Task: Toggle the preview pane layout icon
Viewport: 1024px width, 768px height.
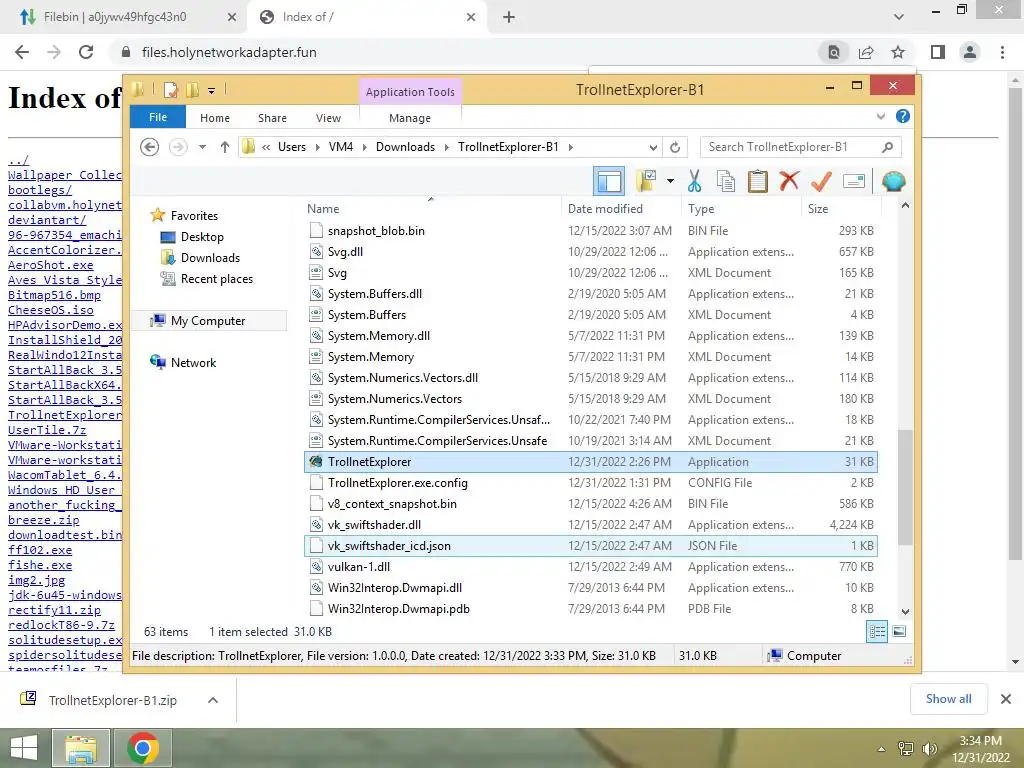Action: tap(609, 181)
